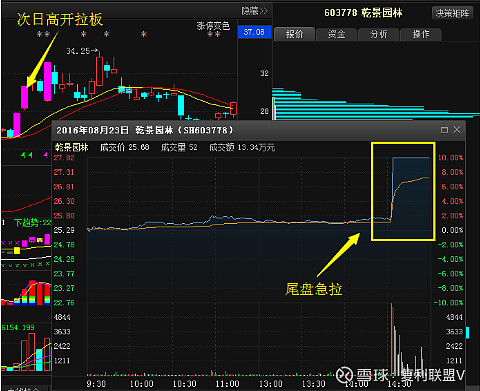Click the 下趋势 indicator label
Image resolution: width=480 pixels, height=391 pixels.
pyautogui.click(x=33, y=223)
